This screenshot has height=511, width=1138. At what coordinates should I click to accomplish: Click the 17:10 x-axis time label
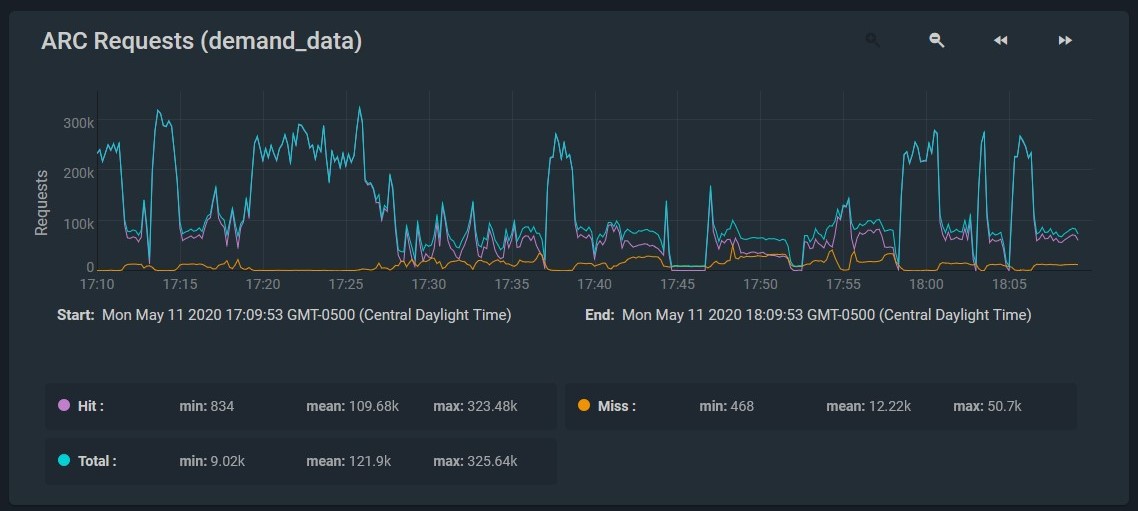coord(97,285)
